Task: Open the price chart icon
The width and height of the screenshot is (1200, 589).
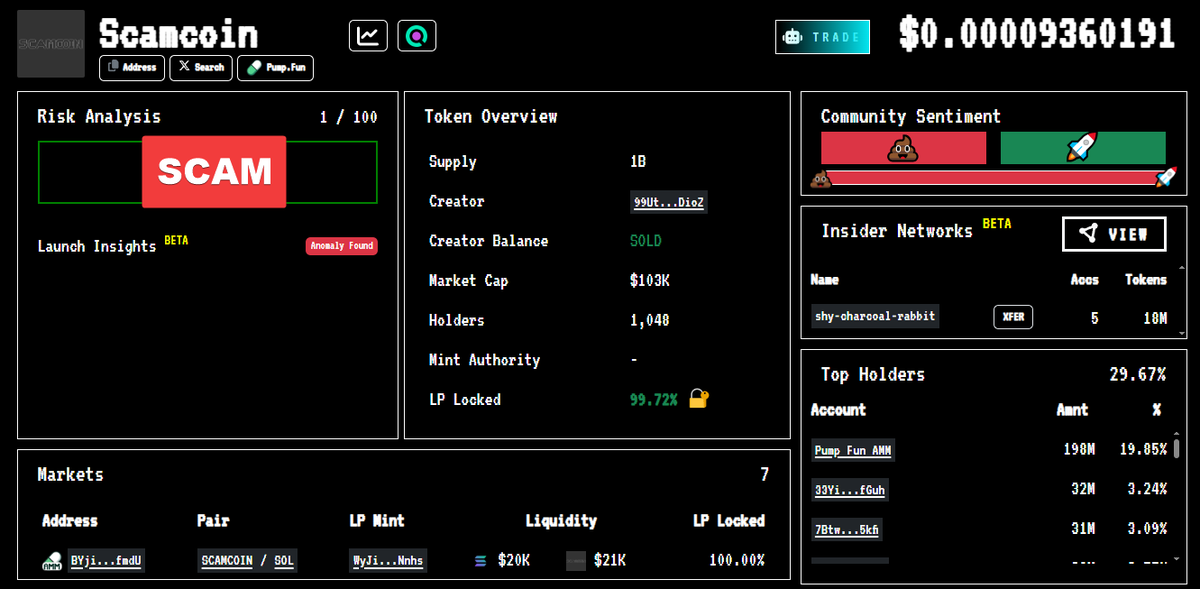Action: pyautogui.click(x=368, y=36)
